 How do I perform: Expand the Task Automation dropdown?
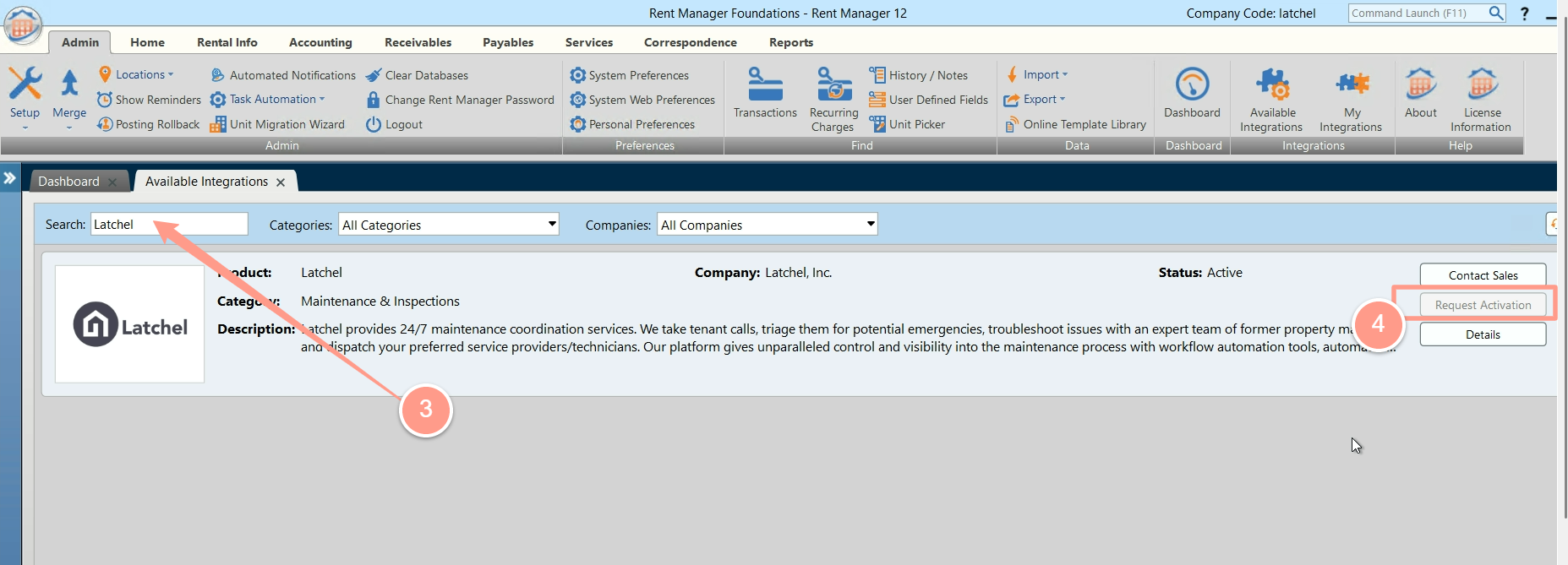(x=267, y=100)
